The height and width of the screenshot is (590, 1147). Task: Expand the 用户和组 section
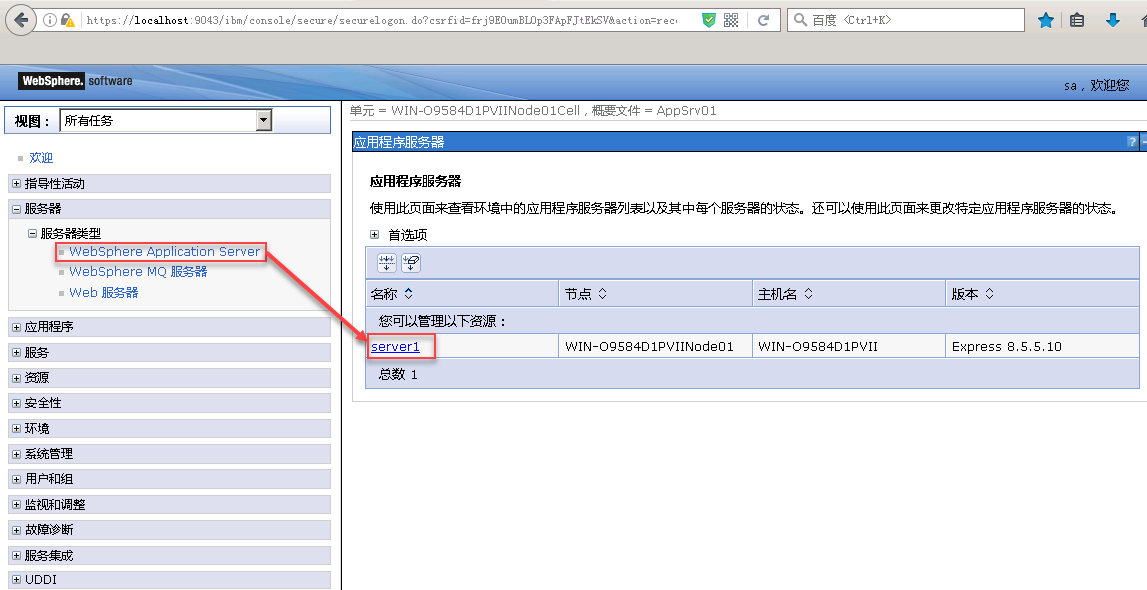tap(16, 479)
